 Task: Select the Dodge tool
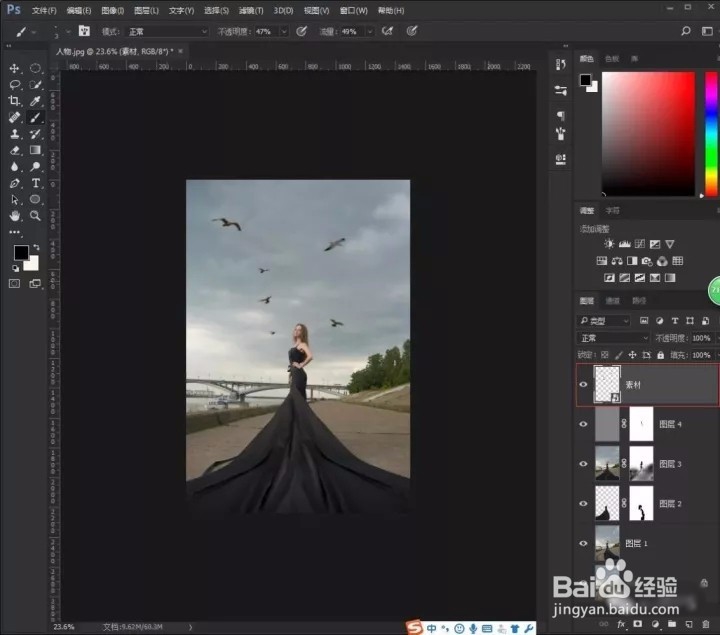coord(35,167)
